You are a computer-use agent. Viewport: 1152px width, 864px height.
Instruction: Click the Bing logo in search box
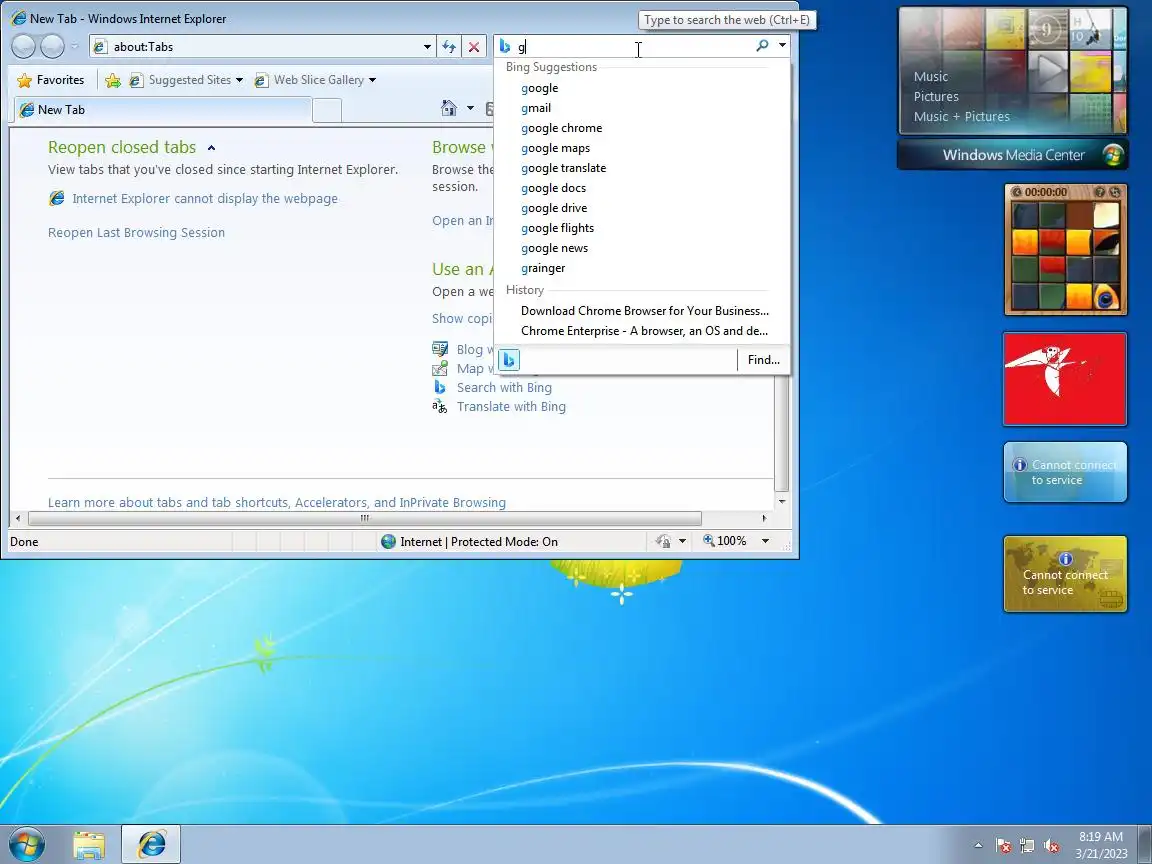click(x=505, y=46)
